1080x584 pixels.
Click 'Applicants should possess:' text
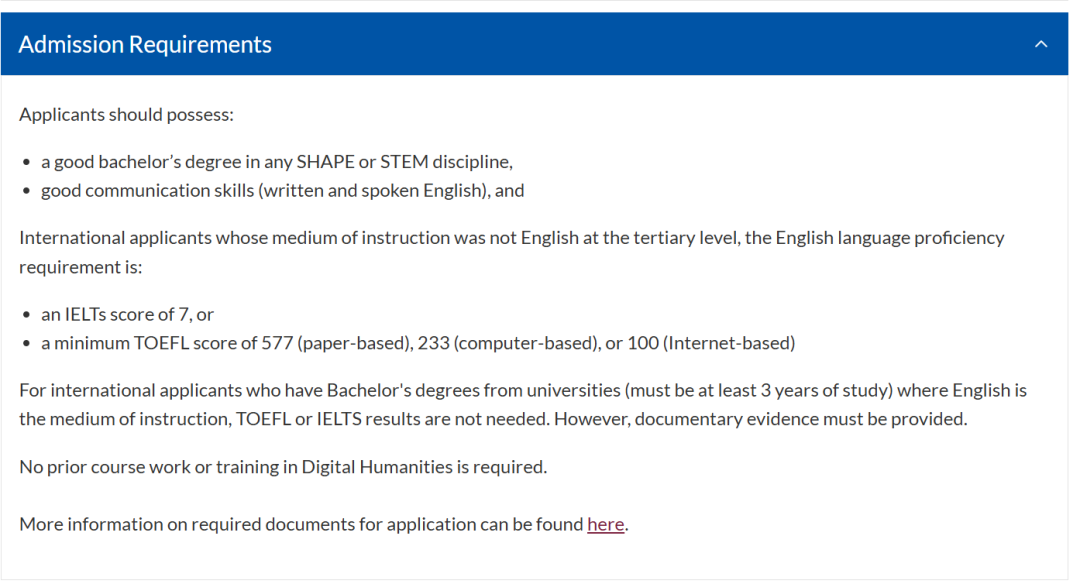(x=126, y=114)
